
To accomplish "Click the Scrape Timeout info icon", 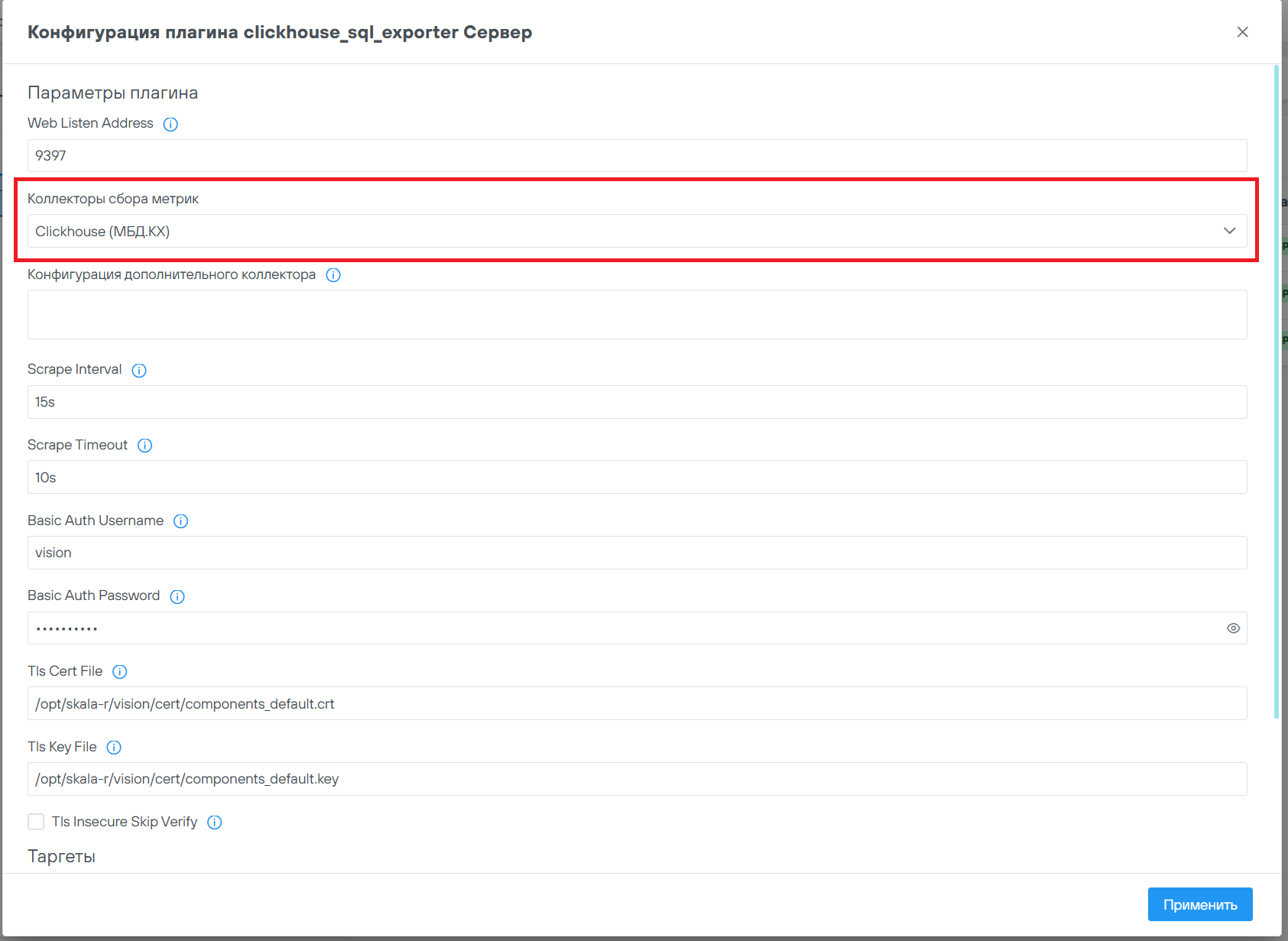I will pyautogui.click(x=144, y=446).
